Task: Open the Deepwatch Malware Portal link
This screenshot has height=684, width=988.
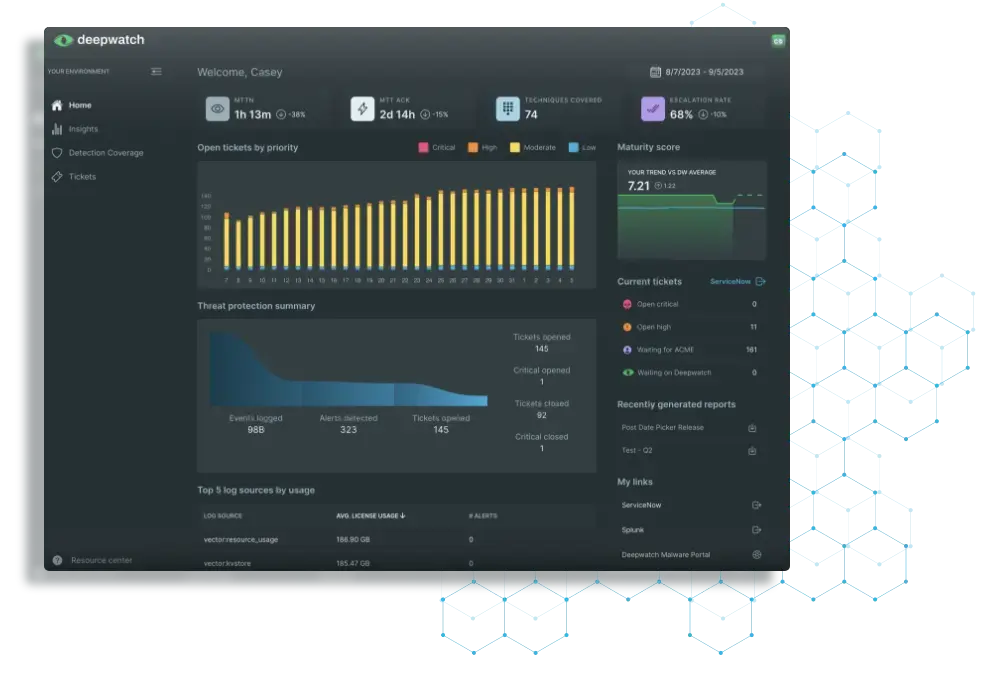Action: [665, 555]
